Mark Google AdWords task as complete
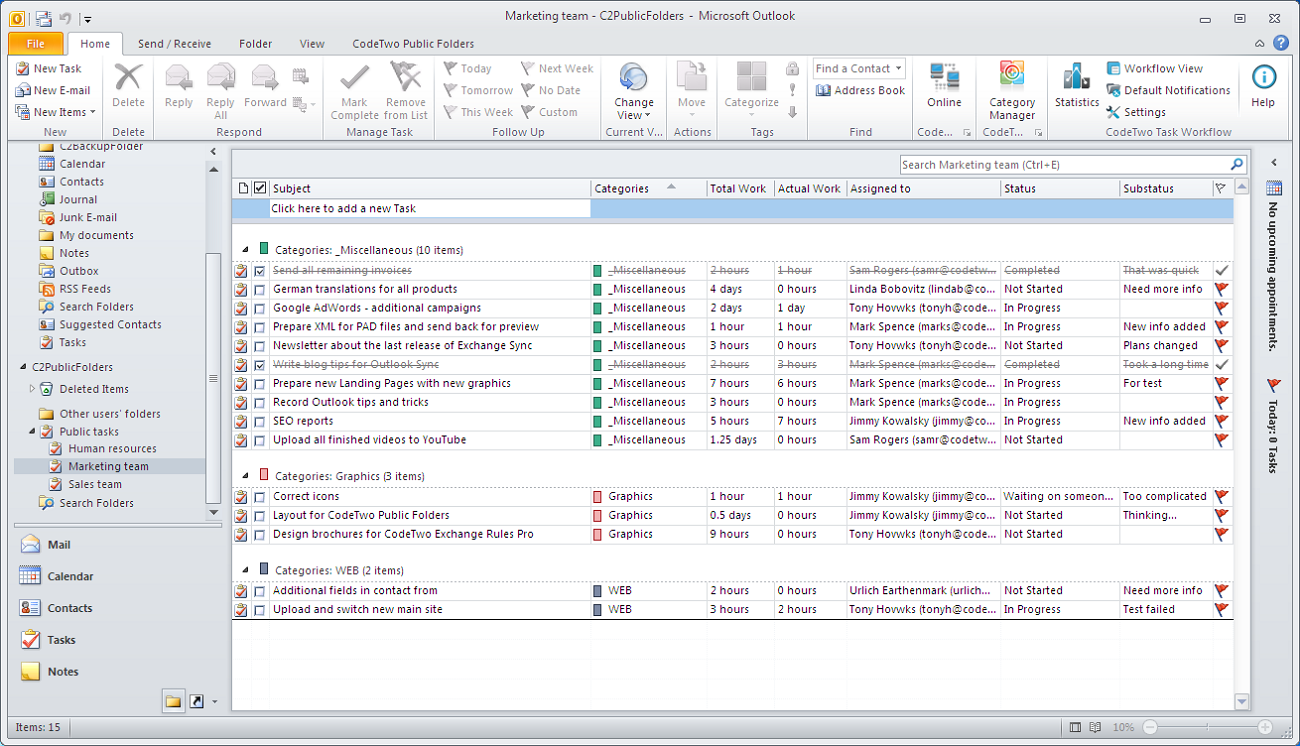1300x746 pixels. pyautogui.click(x=260, y=308)
